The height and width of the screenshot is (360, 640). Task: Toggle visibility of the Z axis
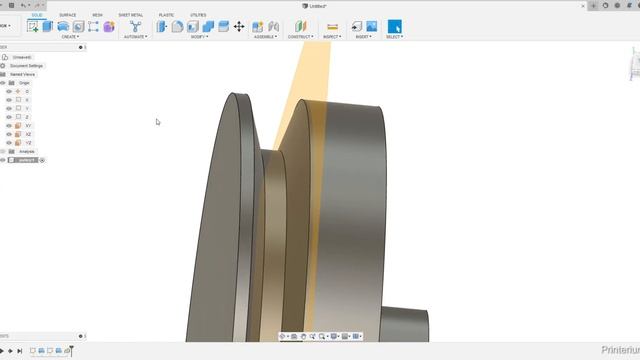point(9,117)
